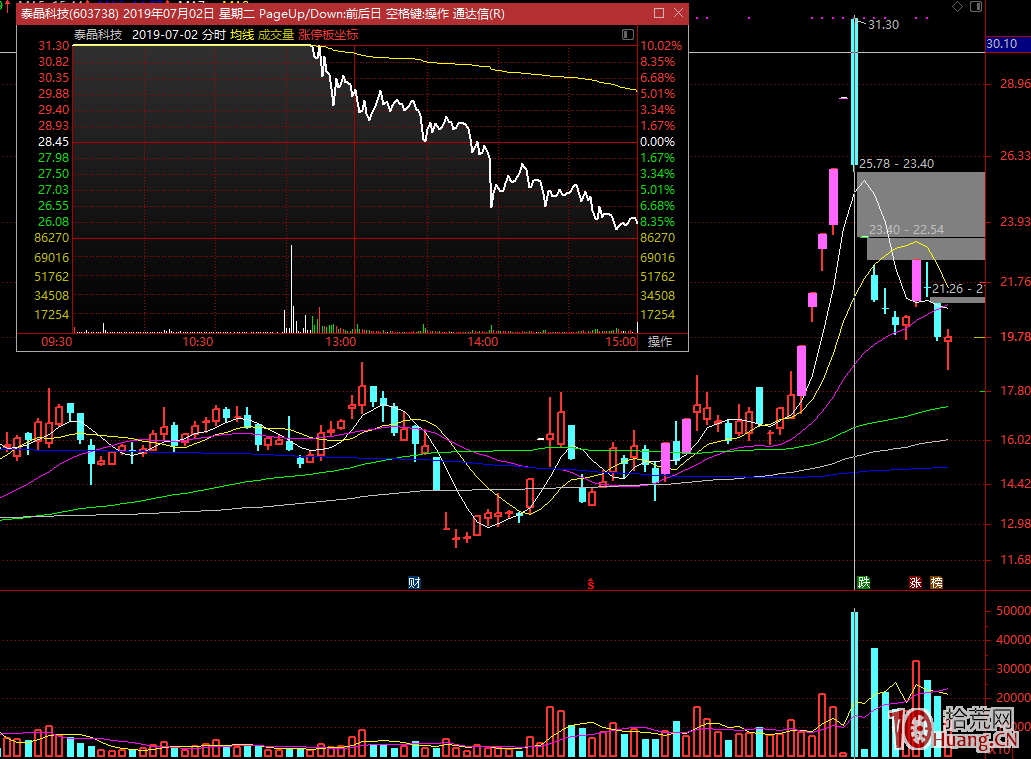
Task: Toggle the 均线 average line label
Action: tap(241, 34)
